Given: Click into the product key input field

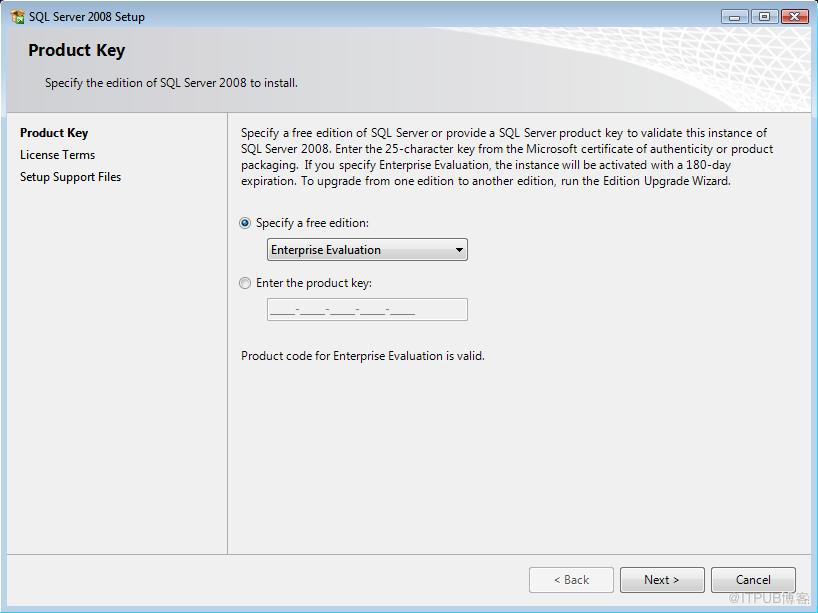Looking at the screenshot, I should pos(367,310).
